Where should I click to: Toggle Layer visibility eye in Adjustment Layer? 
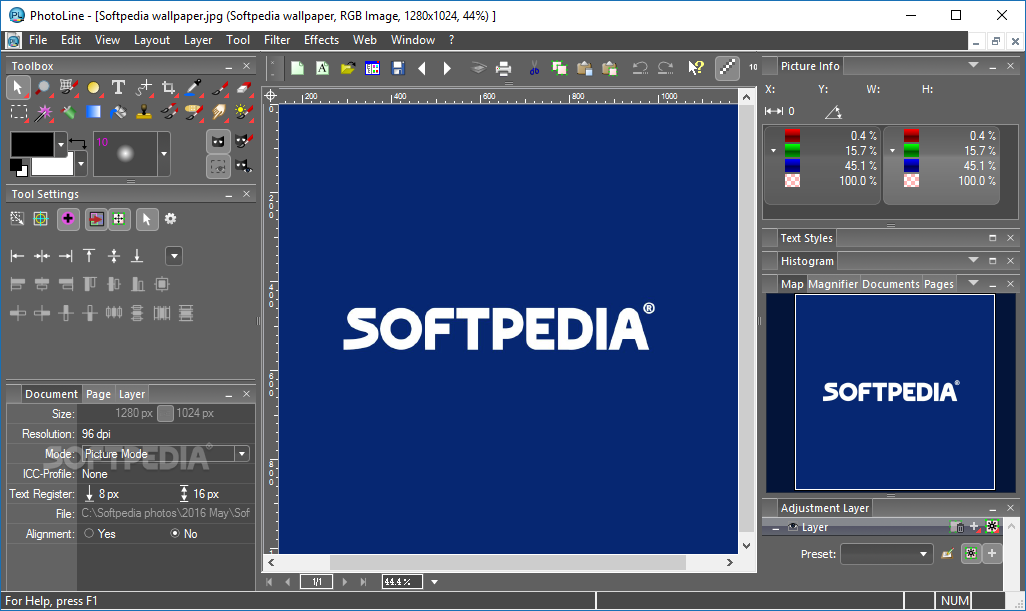click(x=793, y=527)
